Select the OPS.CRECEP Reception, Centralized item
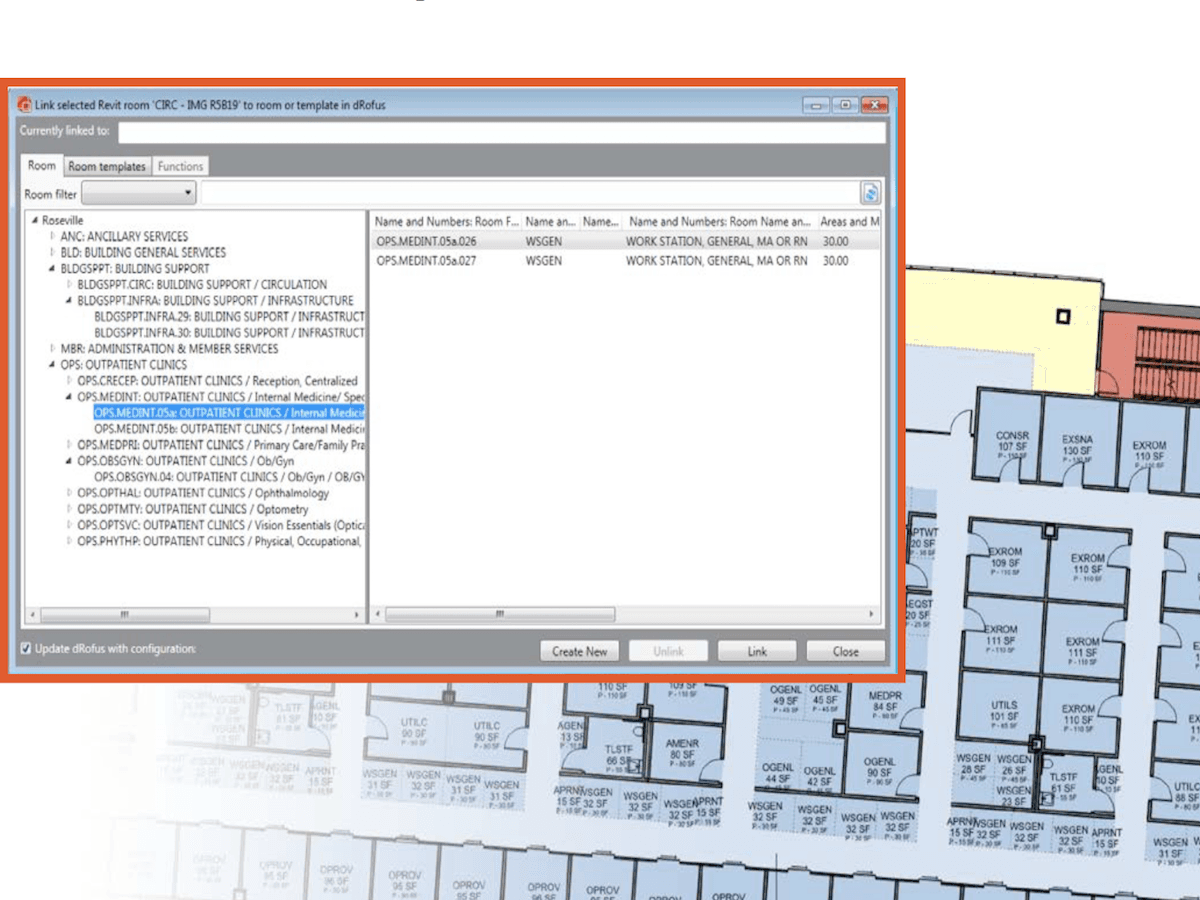 tap(217, 380)
